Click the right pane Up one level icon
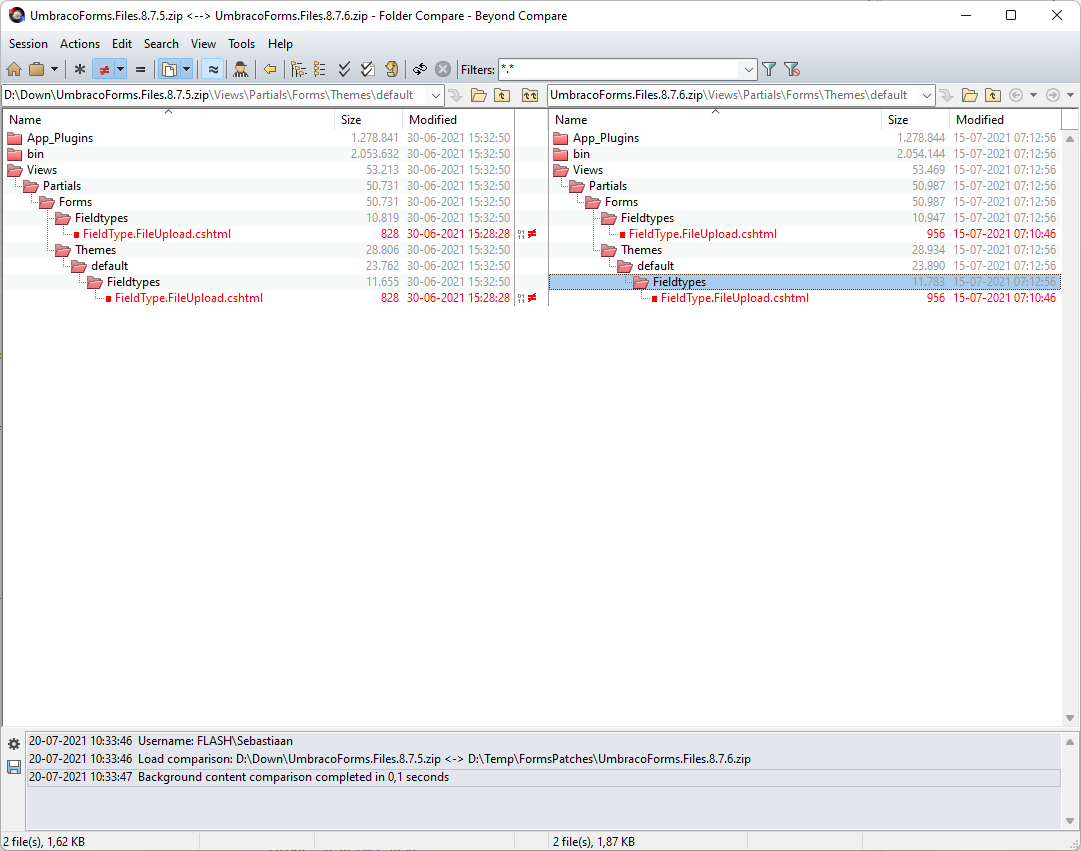This screenshot has width=1081, height=851. (993, 95)
